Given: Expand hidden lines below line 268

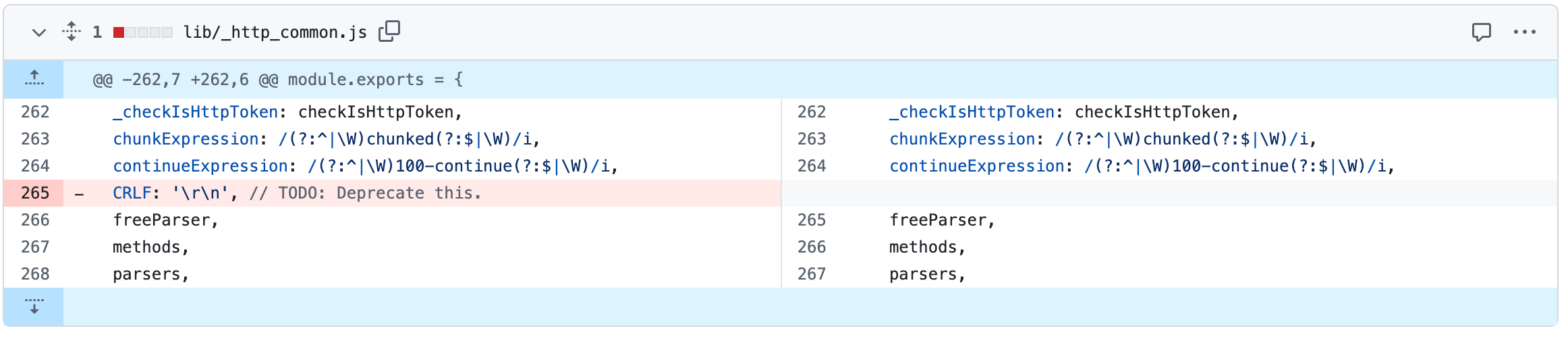Looking at the screenshot, I should tap(34, 307).
